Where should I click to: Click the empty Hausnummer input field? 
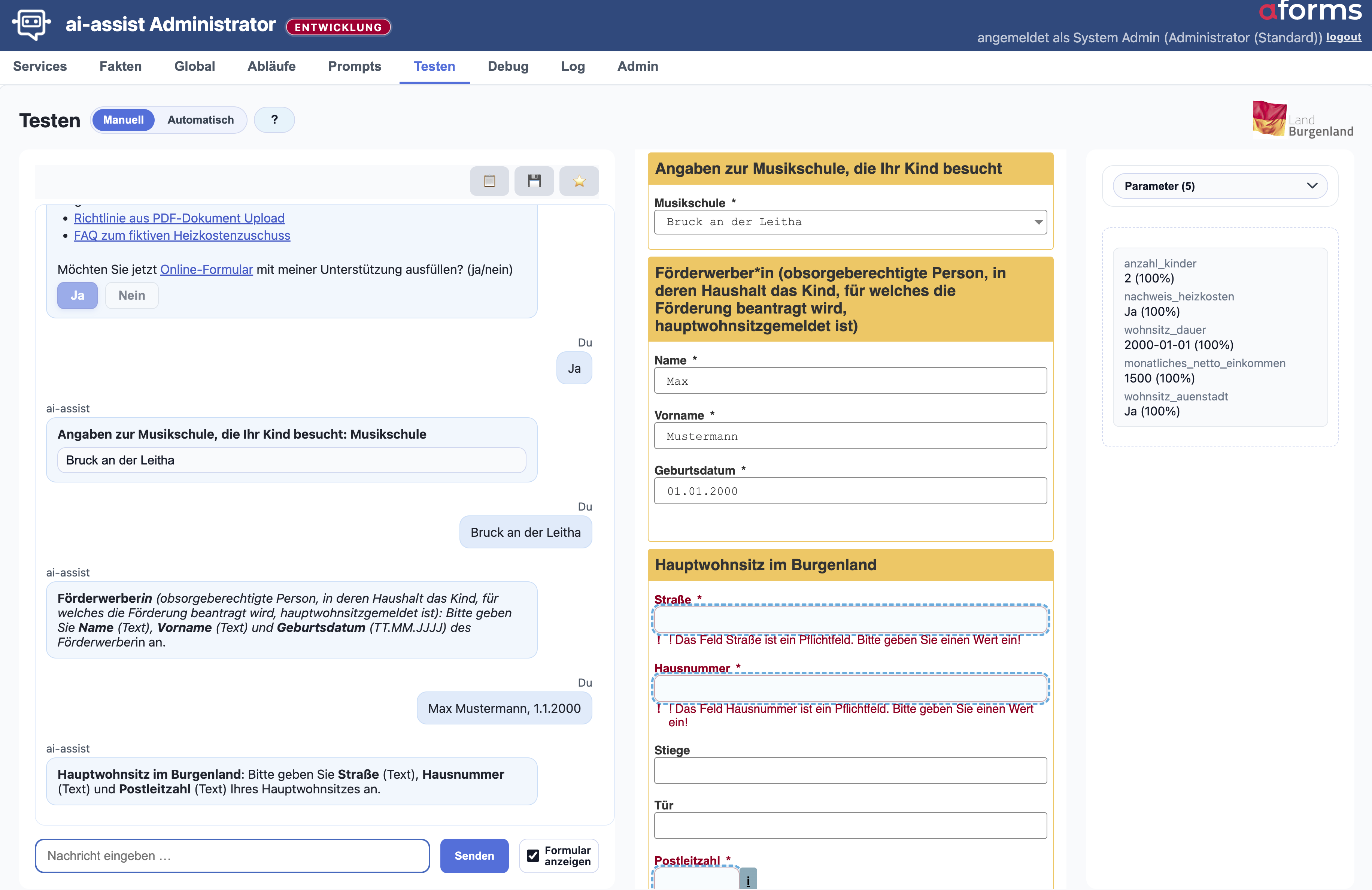click(x=850, y=689)
